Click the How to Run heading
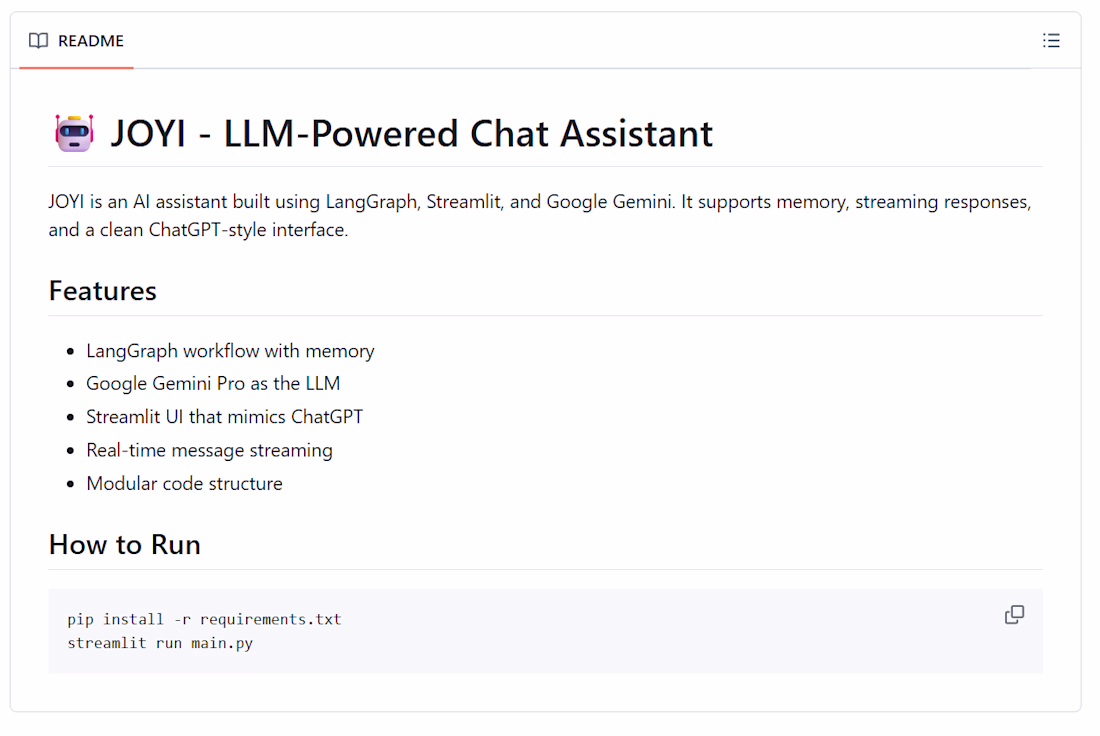 click(x=125, y=545)
